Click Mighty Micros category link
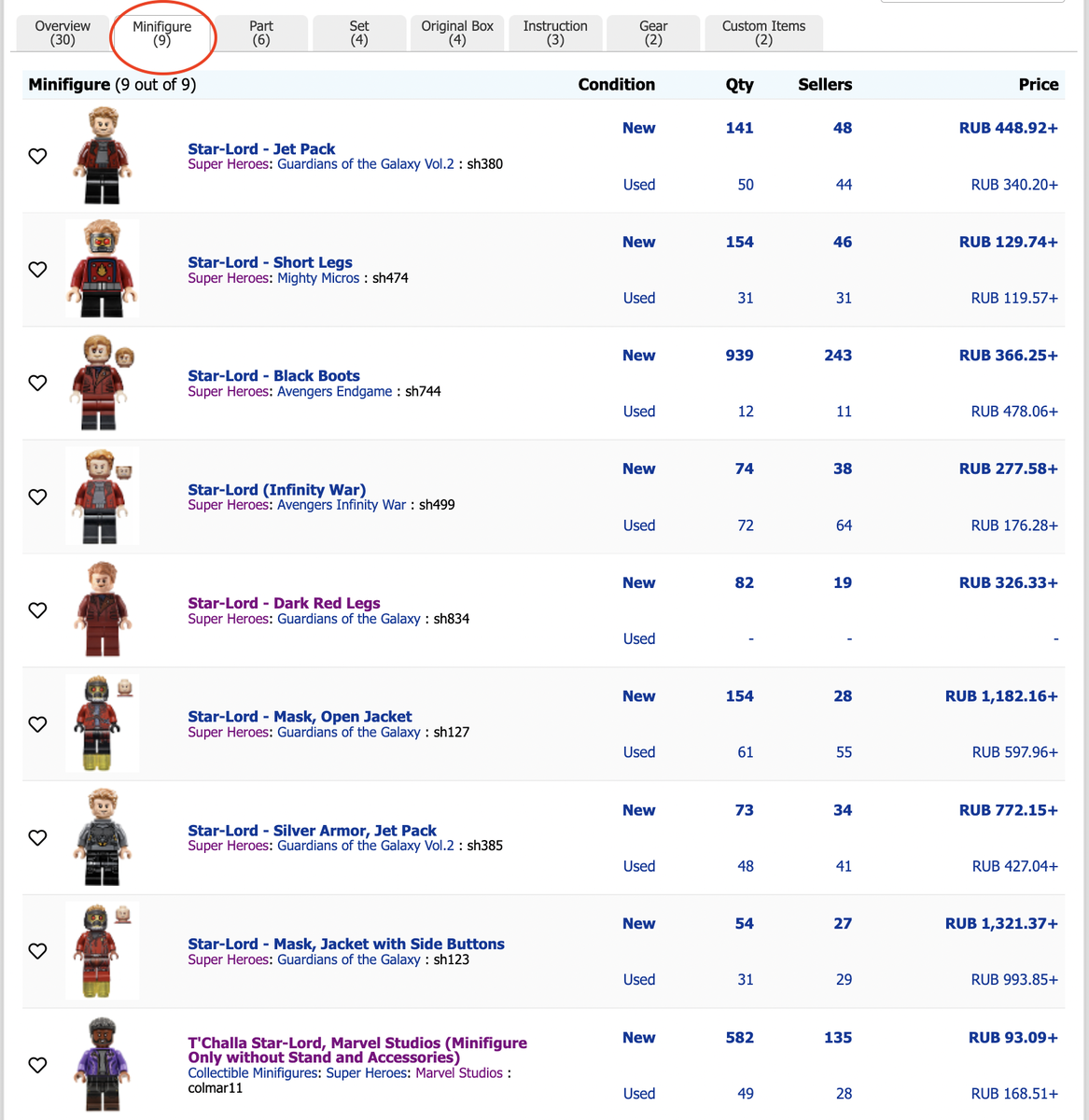The height and width of the screenshot is (1120, 1089). pyautogui.click(x=318, y=278)
